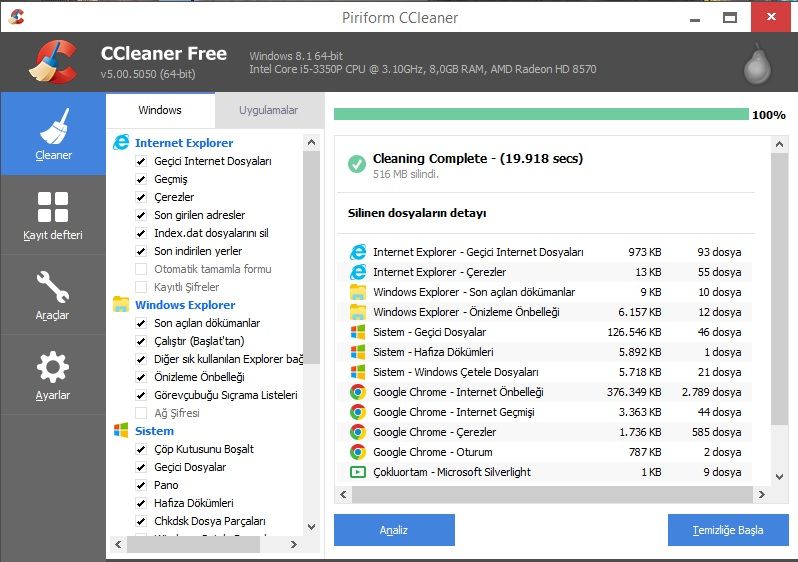Enable the Ağ Şifresi checkbox

(141, 413)
